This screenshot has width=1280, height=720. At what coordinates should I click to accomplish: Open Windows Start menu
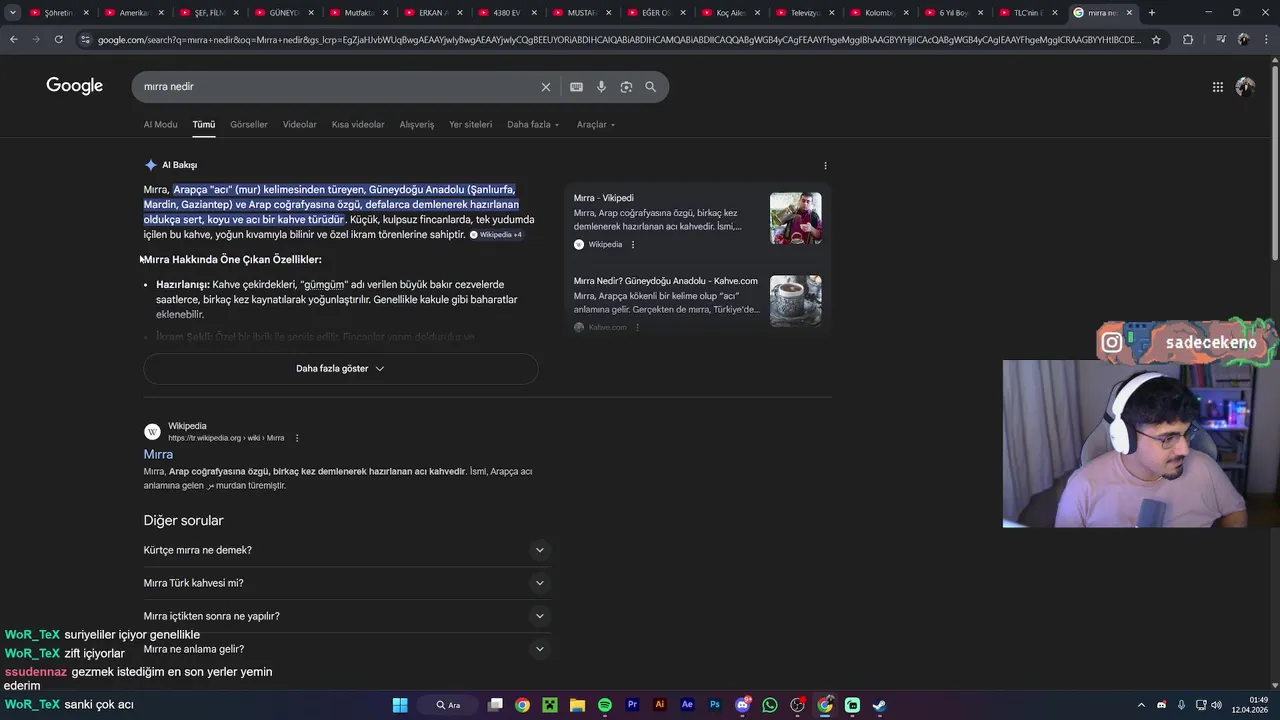click(400, 705)
